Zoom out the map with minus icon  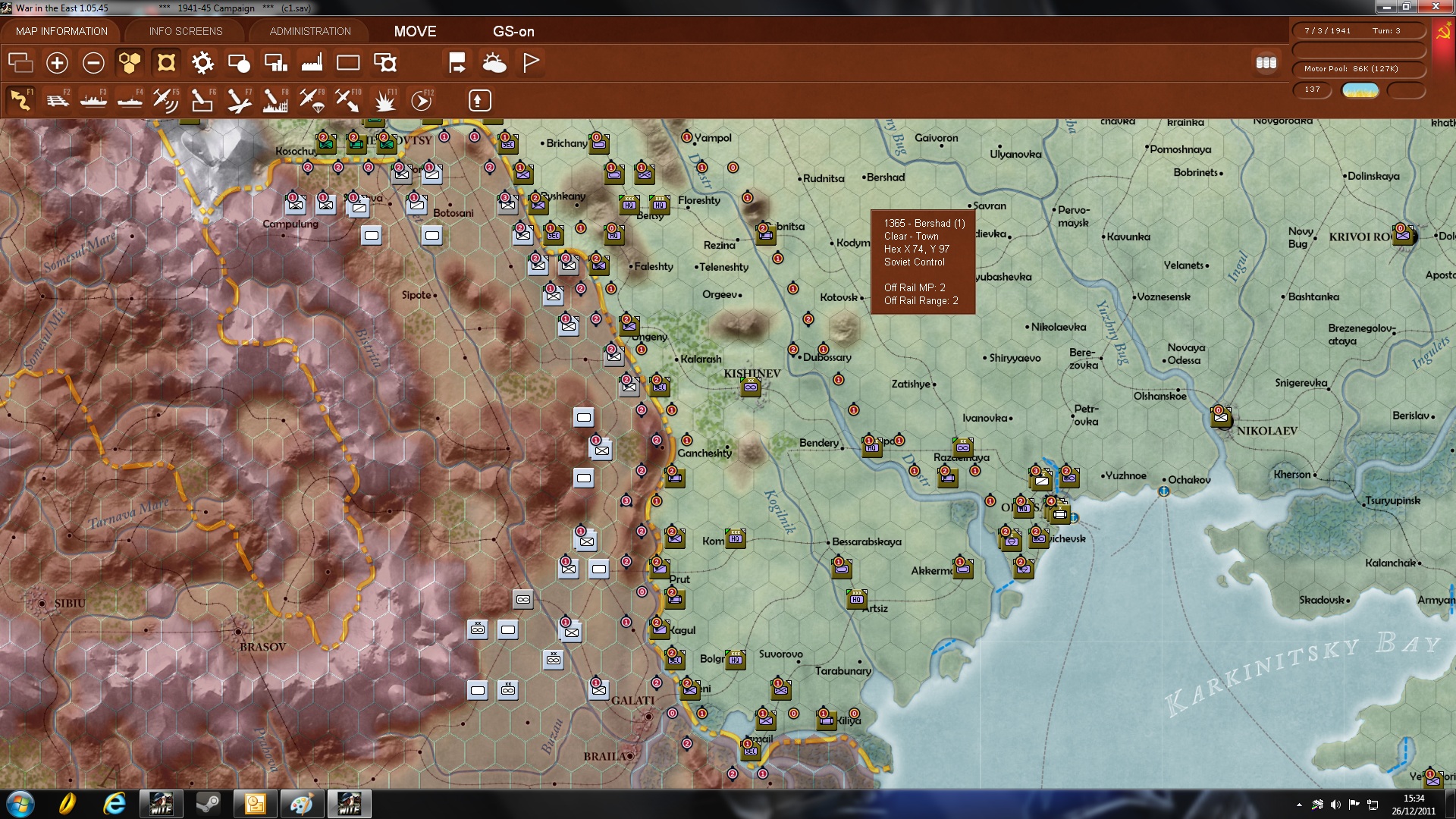pos(93,63)
